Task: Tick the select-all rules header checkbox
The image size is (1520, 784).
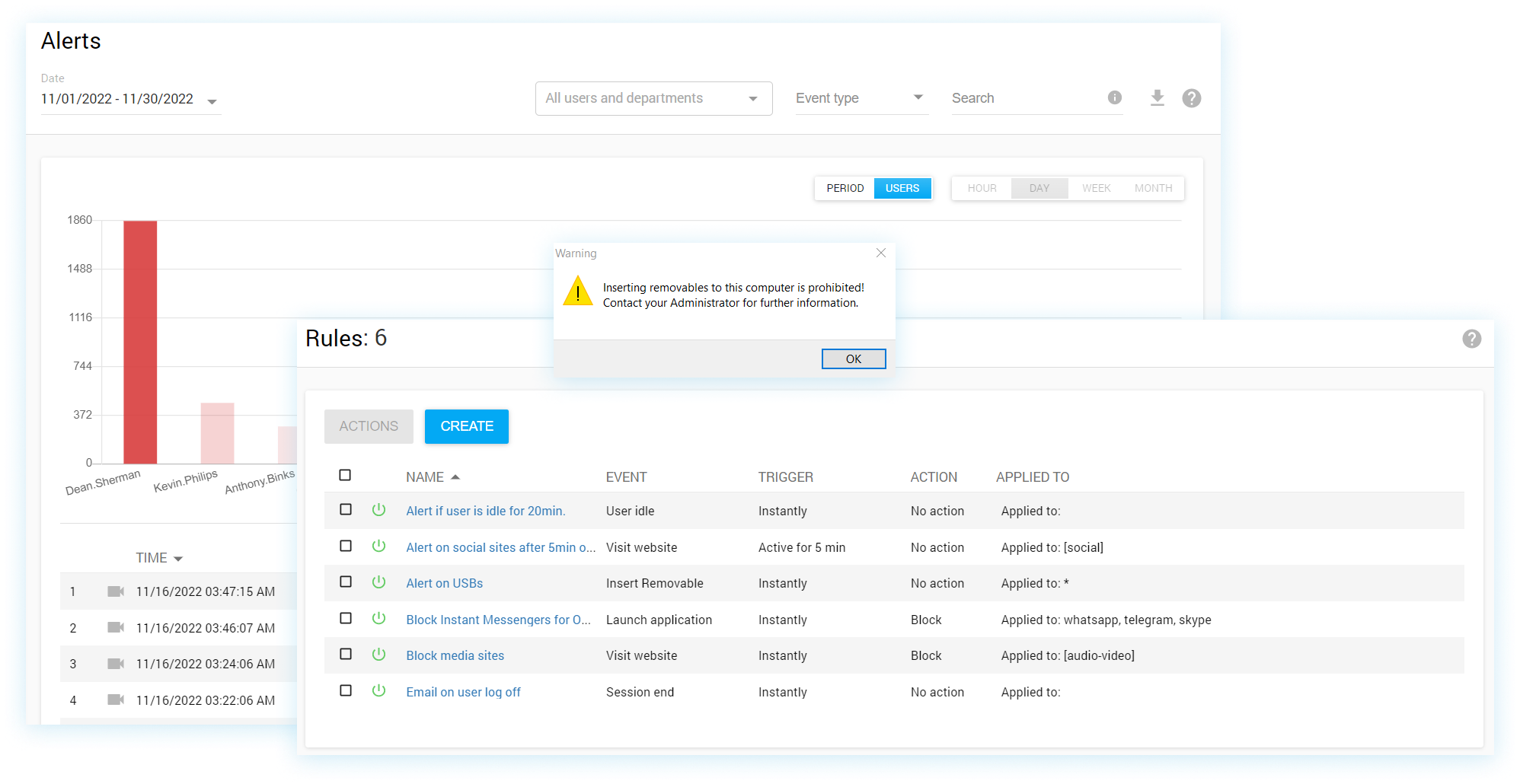Action: point(345,475)
